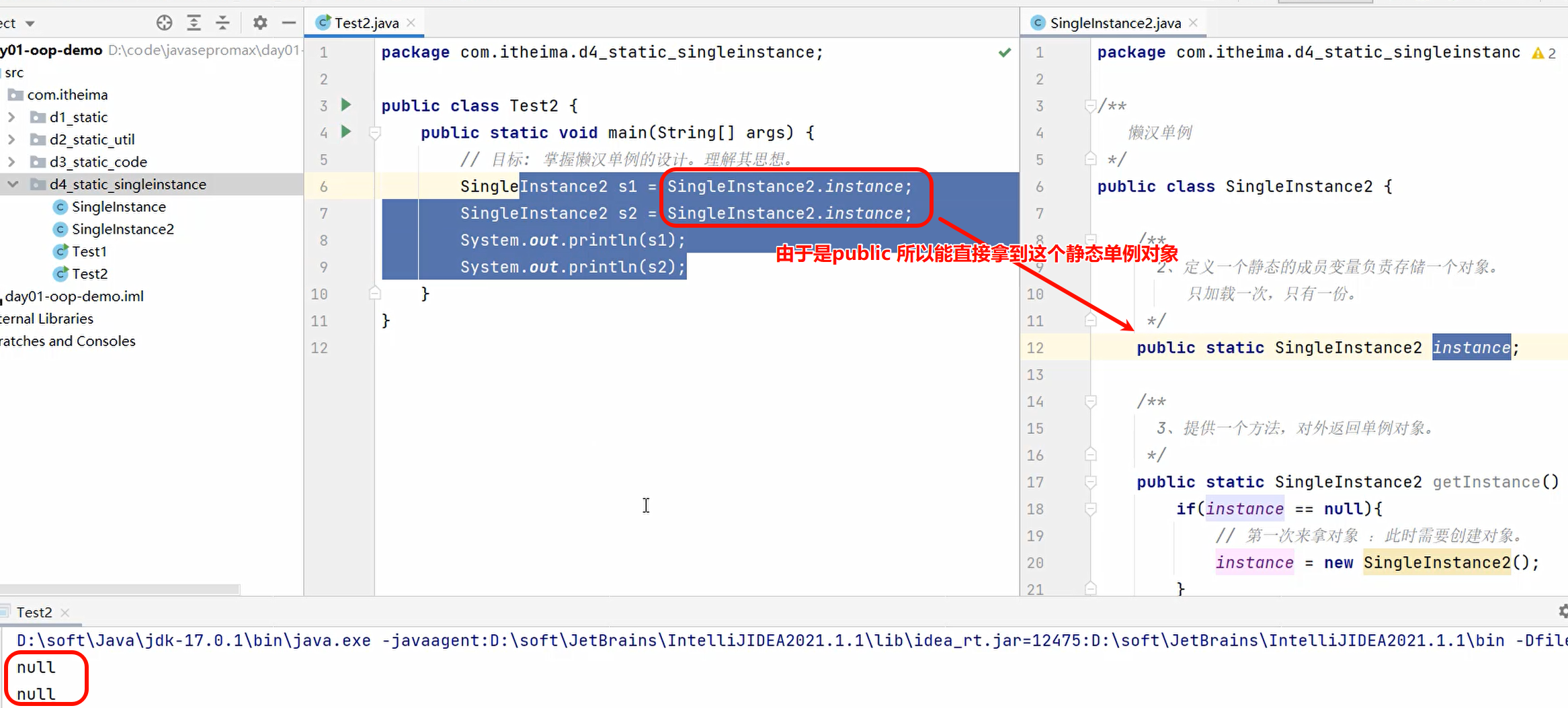
Task: Click the SingleInstance icon in the tree
Action: (x=60, y=207)
